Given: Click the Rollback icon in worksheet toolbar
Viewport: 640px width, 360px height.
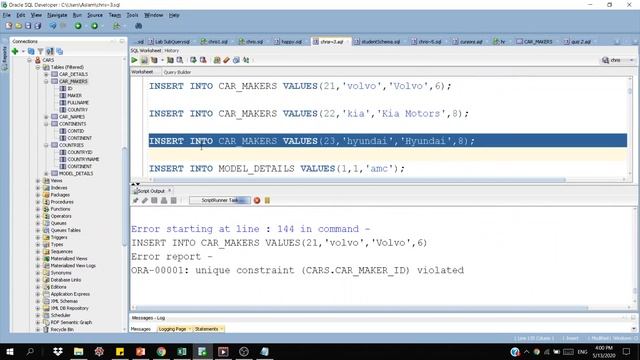Looking at the screenshot, I should click(x=203, y=60).
